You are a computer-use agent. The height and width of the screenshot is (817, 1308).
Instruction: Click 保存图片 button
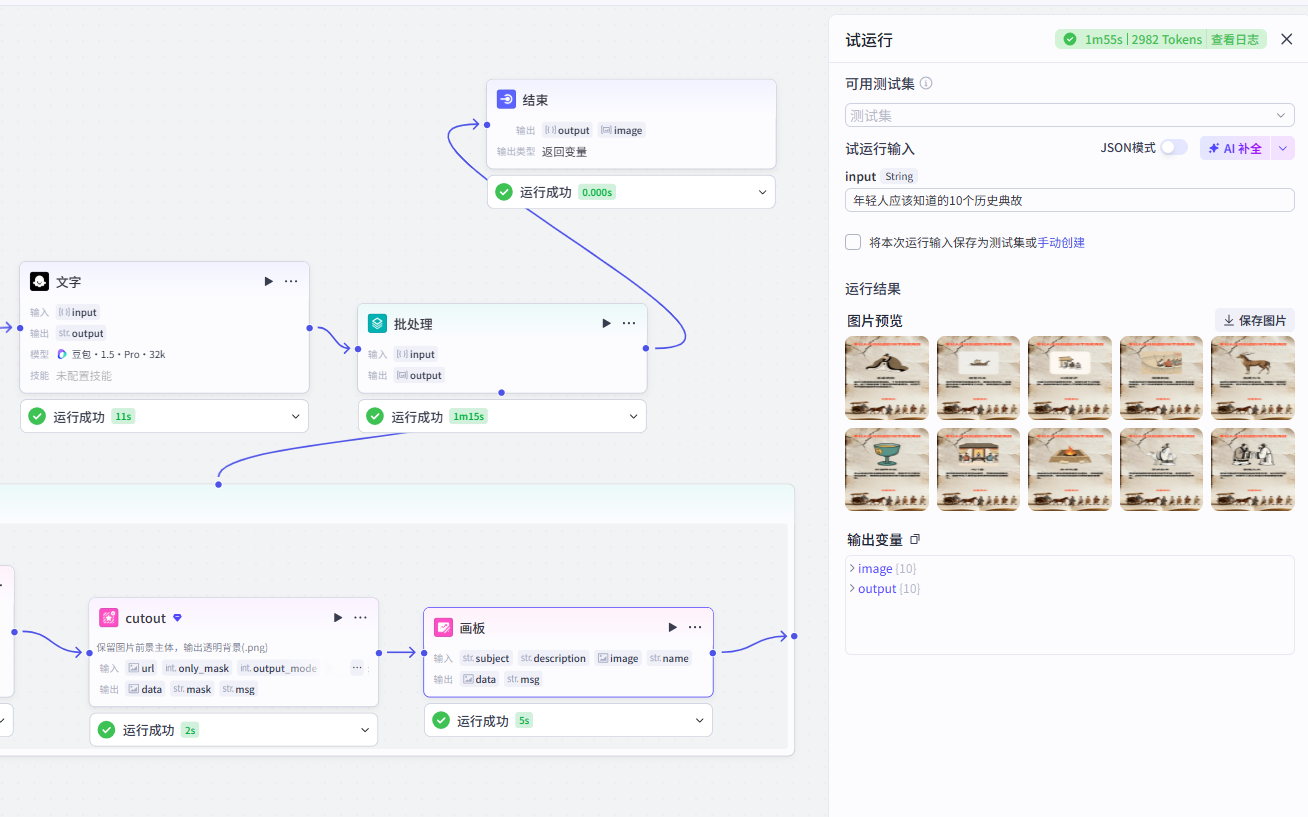1255,320
